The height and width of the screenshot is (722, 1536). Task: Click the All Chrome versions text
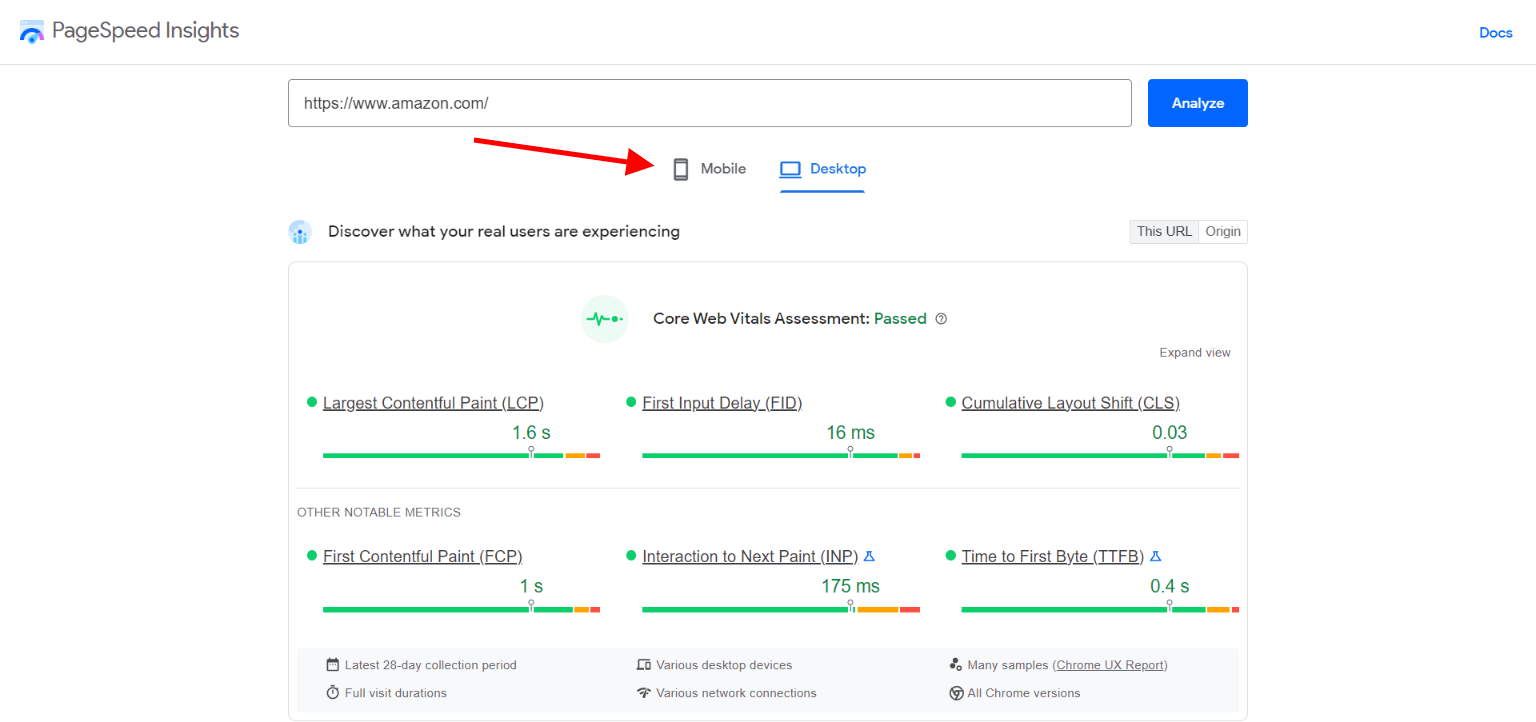[1024, 693]
